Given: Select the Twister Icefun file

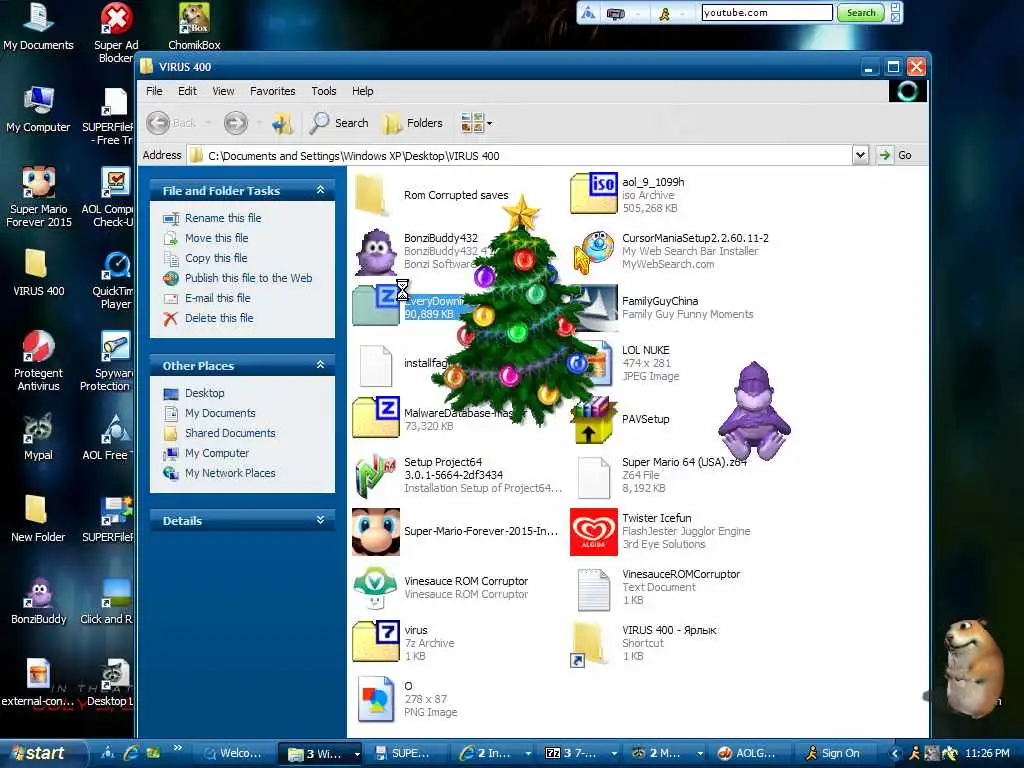Looking at the screenshot, I should [x=660, y=531].
